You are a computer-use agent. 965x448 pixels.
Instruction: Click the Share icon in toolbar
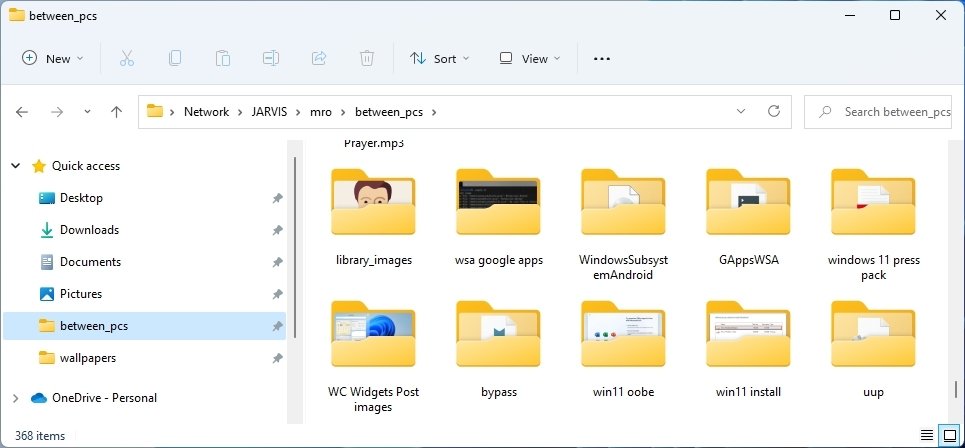click(319, 58)
